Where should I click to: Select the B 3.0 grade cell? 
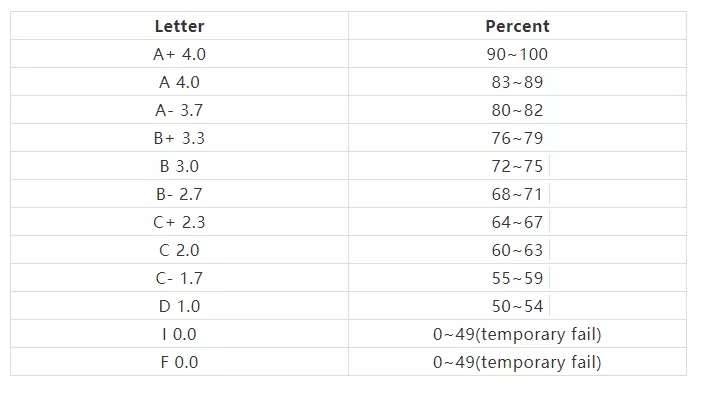pos(179,166)
